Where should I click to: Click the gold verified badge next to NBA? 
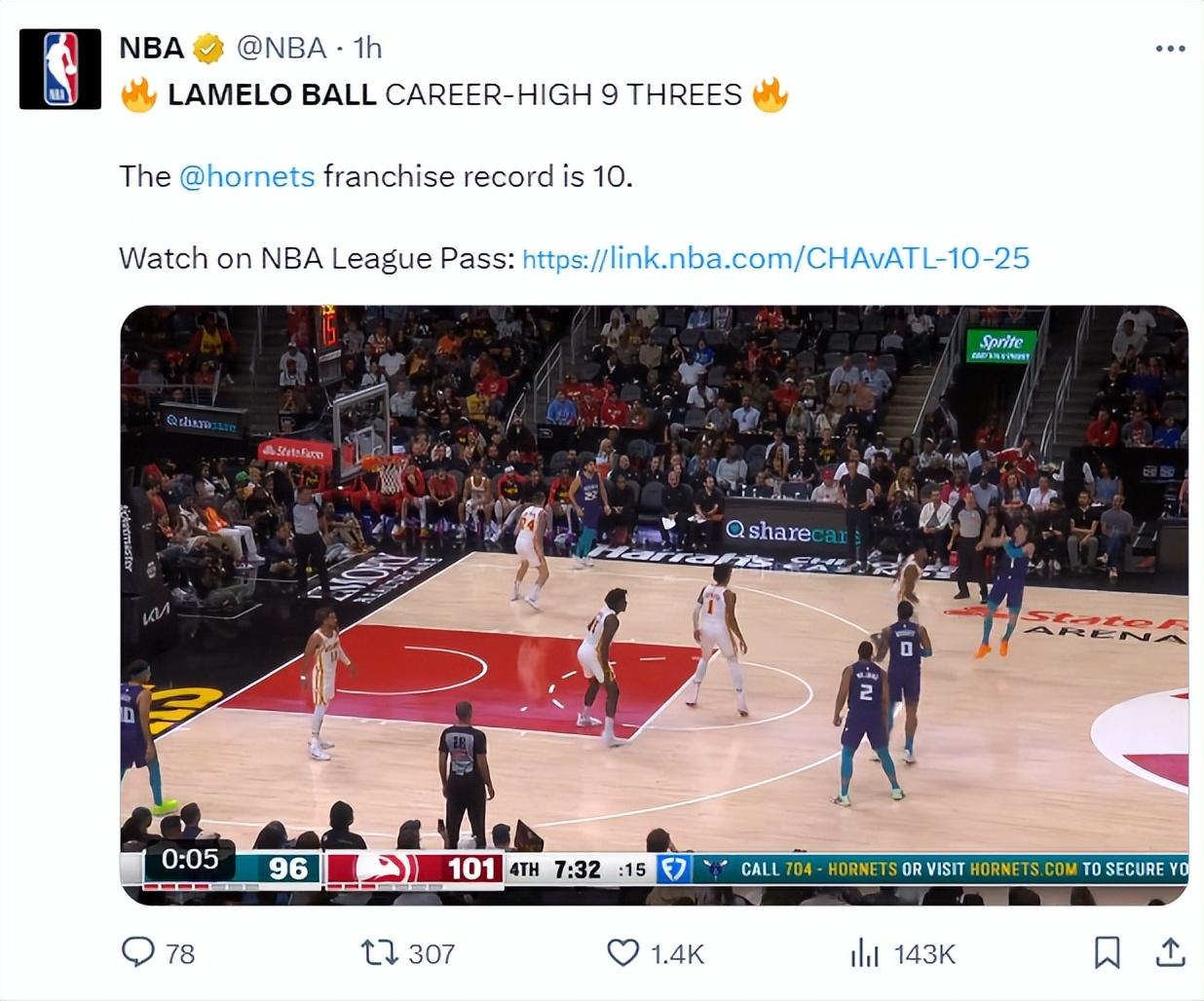(208, 48)
